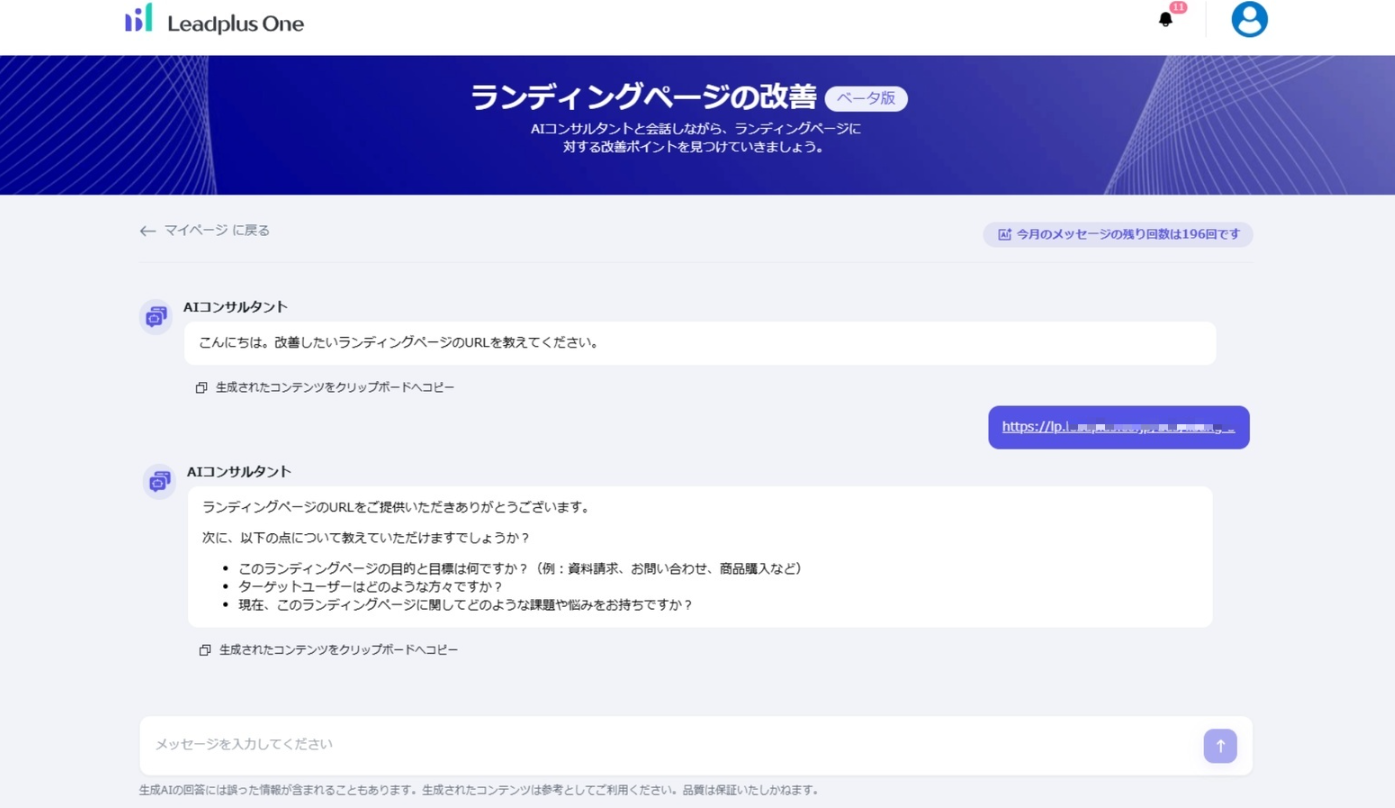Image resolution: width=1395 pixels, height=808 pixels.
Task: Open the user account avatar menu
Action: click(x=1249, y=19)
